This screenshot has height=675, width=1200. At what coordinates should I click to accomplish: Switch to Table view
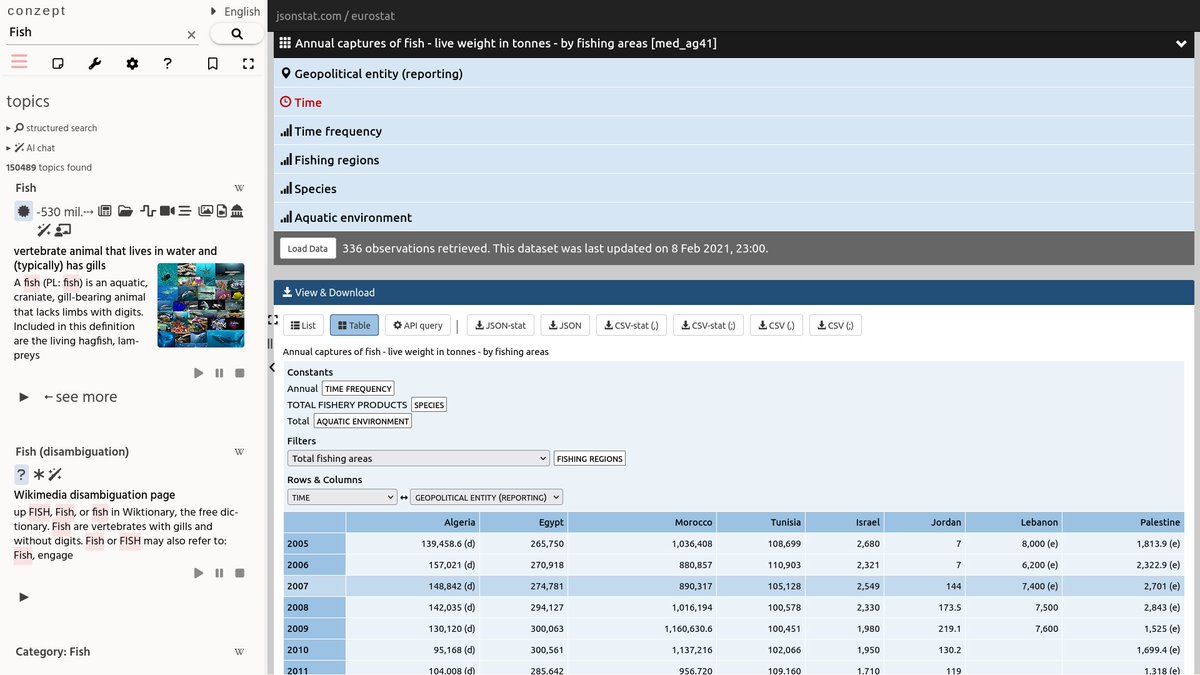(354, 325)
